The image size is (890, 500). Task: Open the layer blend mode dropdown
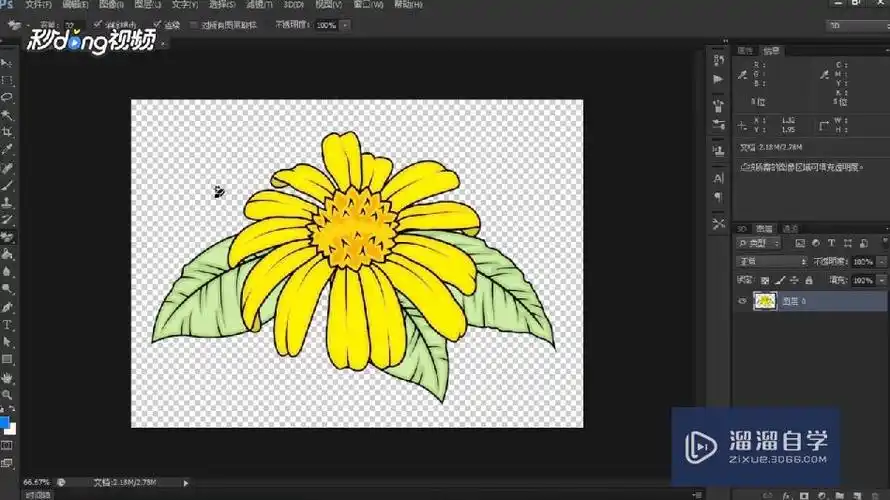pos(770,261)
